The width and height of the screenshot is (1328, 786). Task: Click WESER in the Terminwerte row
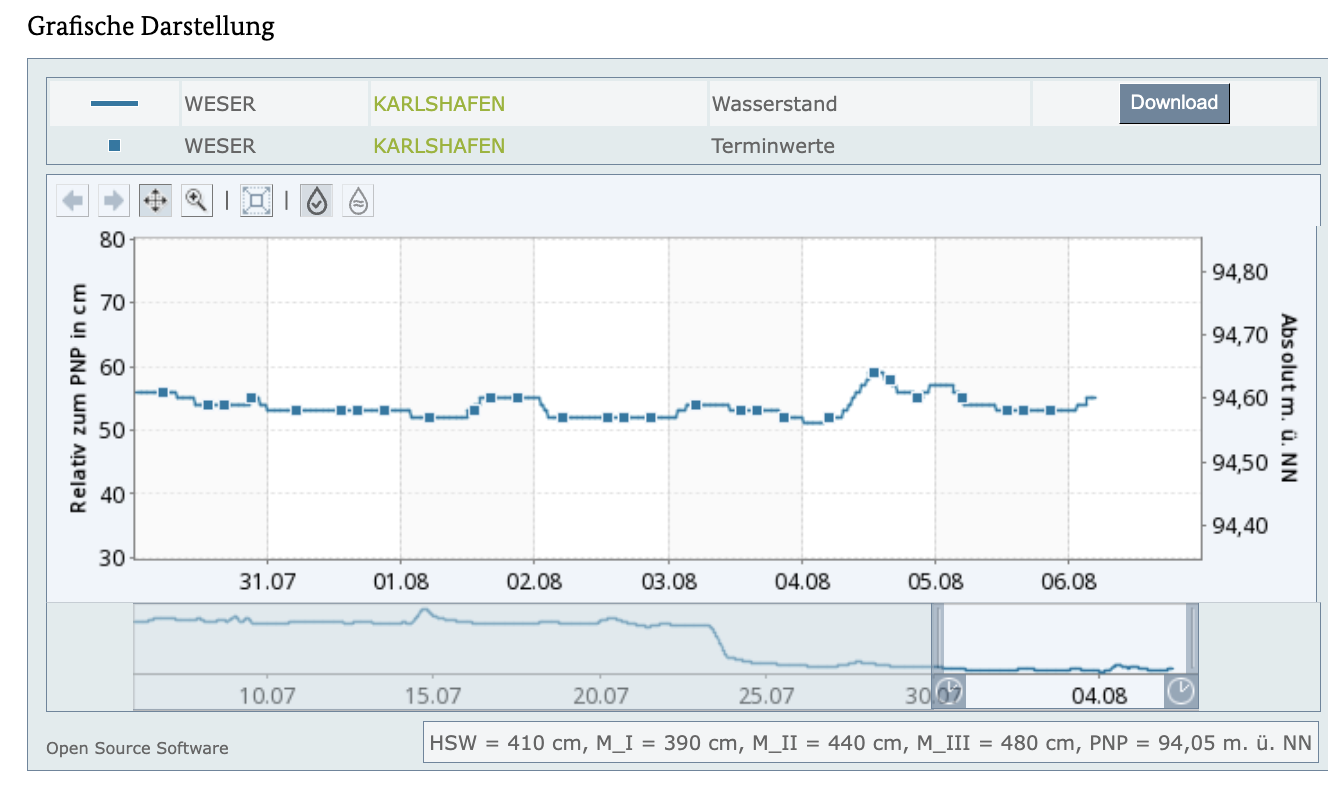tap(220, 146)
